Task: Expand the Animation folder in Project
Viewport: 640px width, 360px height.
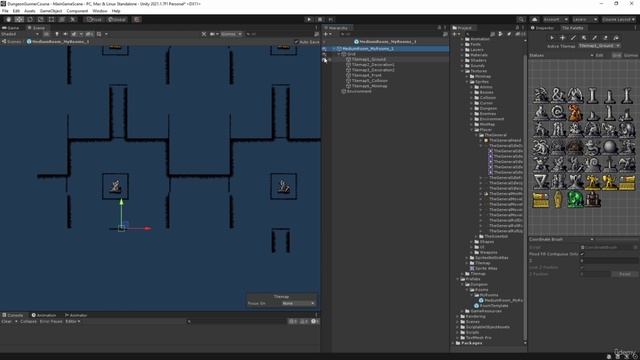Action: pyautogui.click(x=462, y=39)
